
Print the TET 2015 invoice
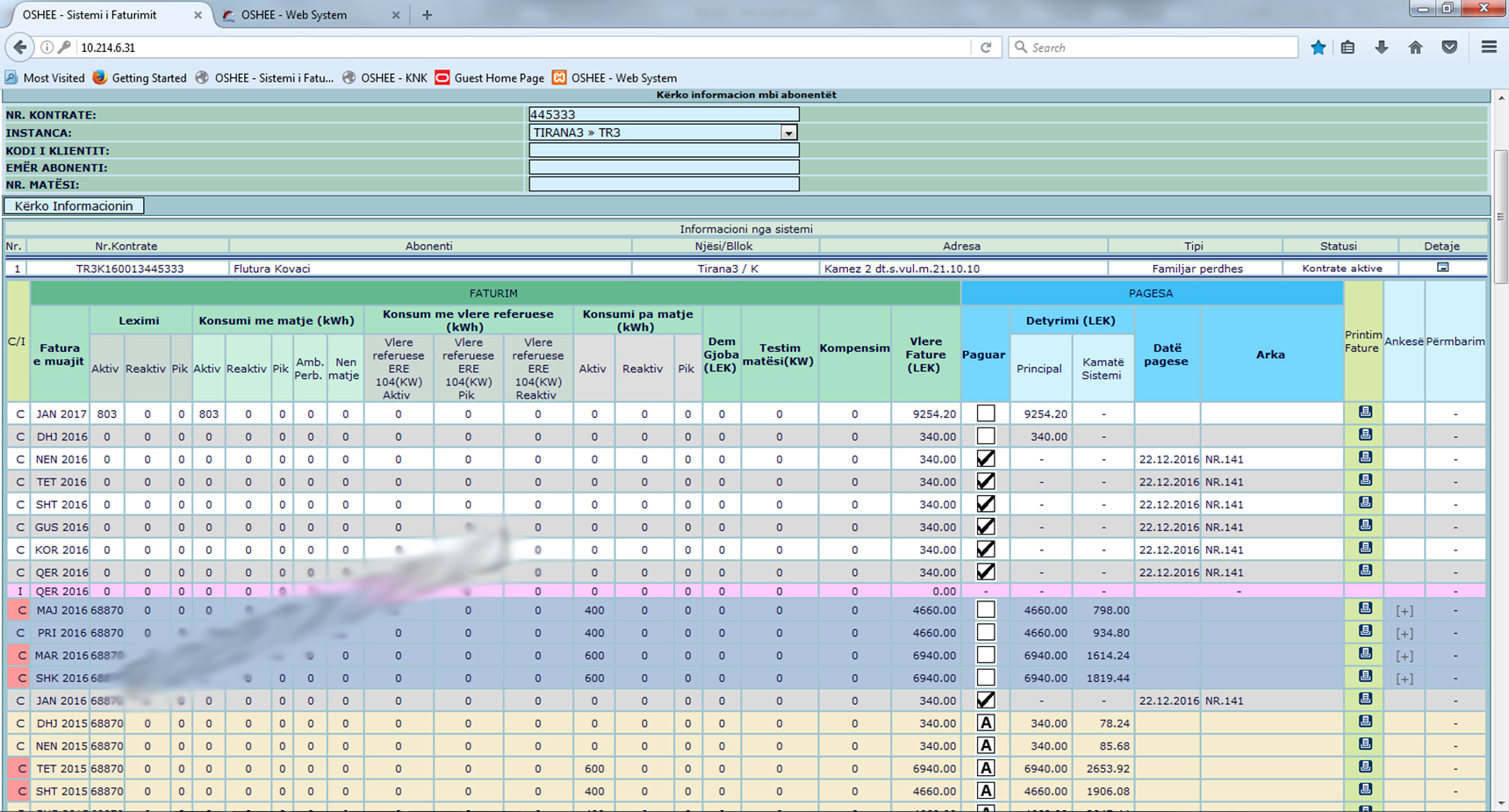point(1365,766)
